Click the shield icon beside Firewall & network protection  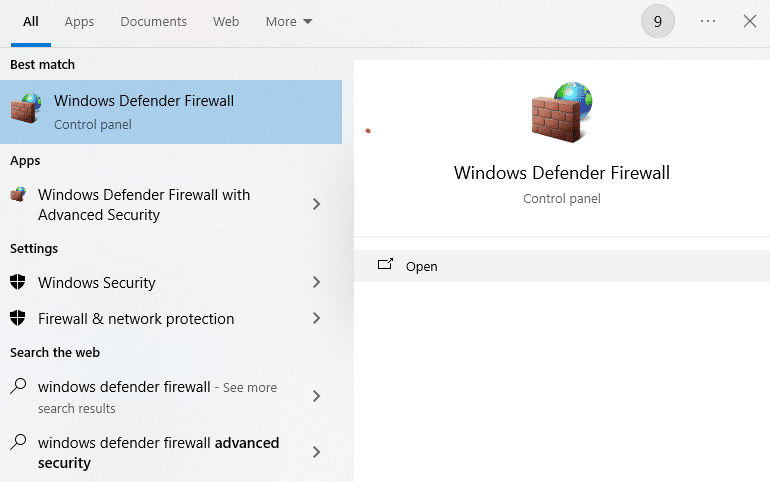[18, 318]
